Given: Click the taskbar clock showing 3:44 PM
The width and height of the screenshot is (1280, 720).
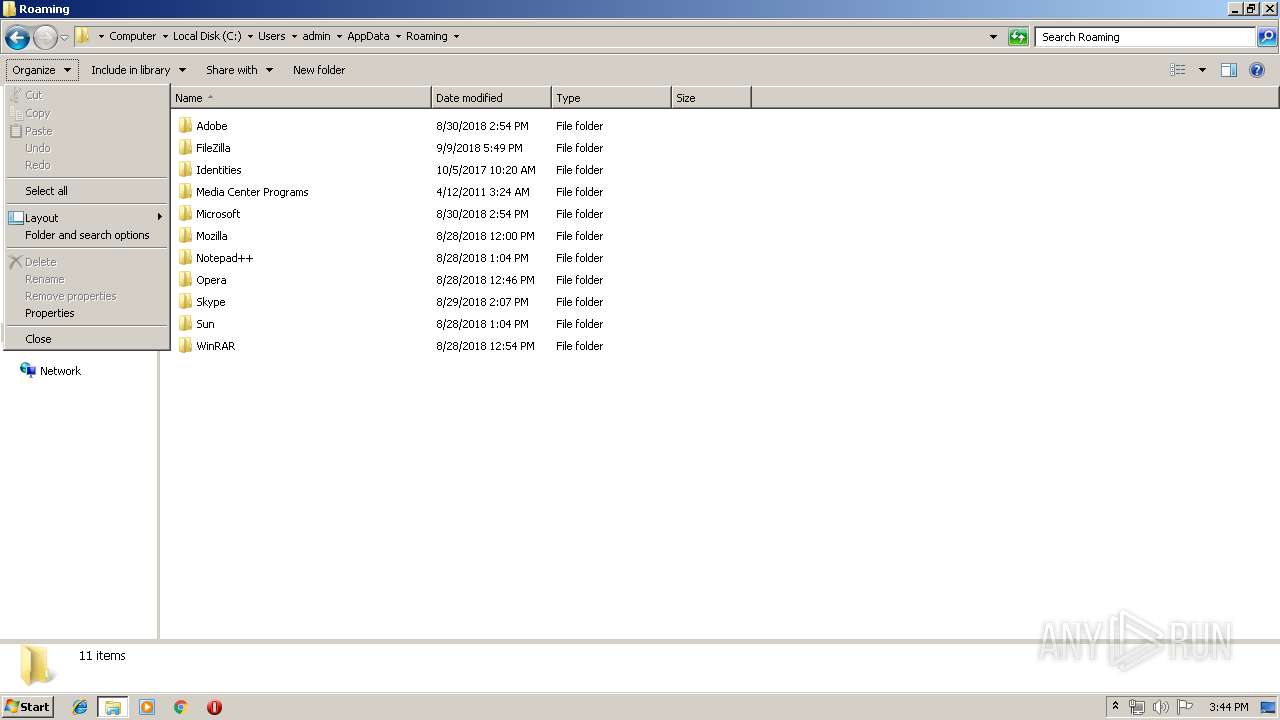Looking at the screenshot, I should click(1228, 707).
